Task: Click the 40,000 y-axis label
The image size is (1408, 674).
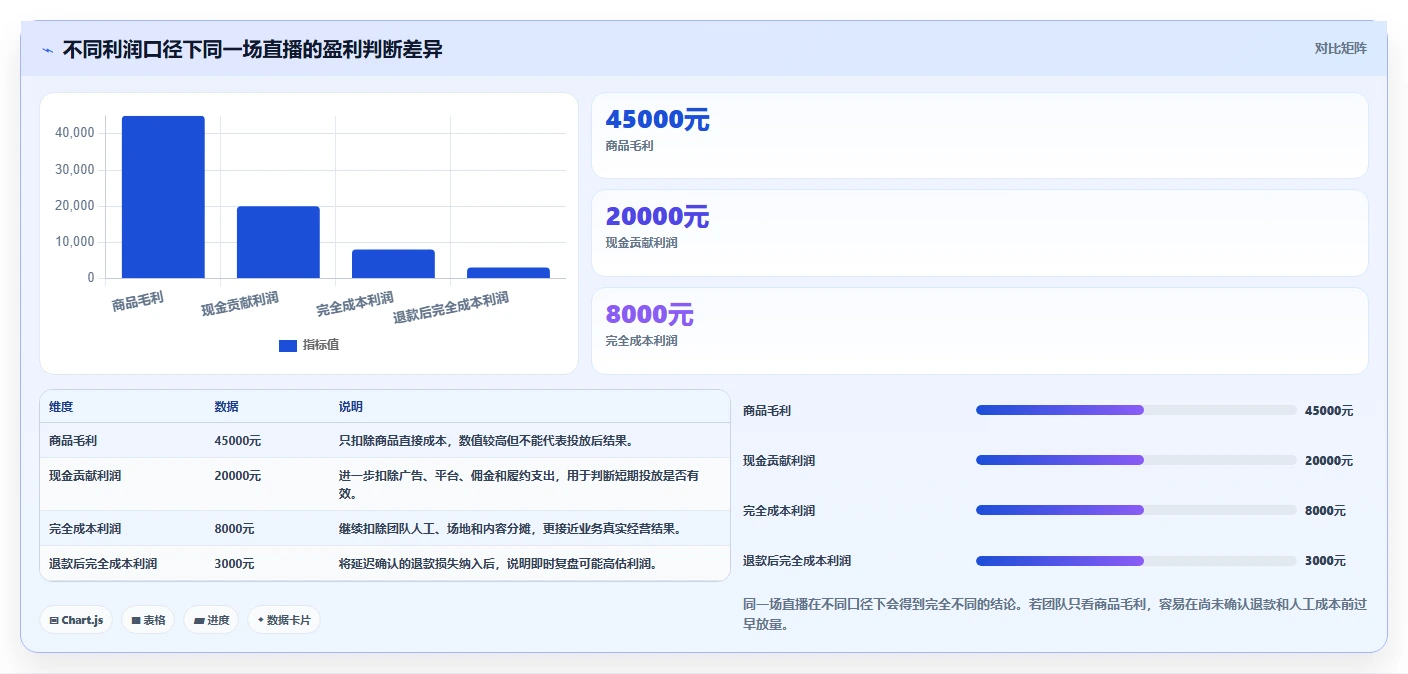Action: tap(75, 133)
